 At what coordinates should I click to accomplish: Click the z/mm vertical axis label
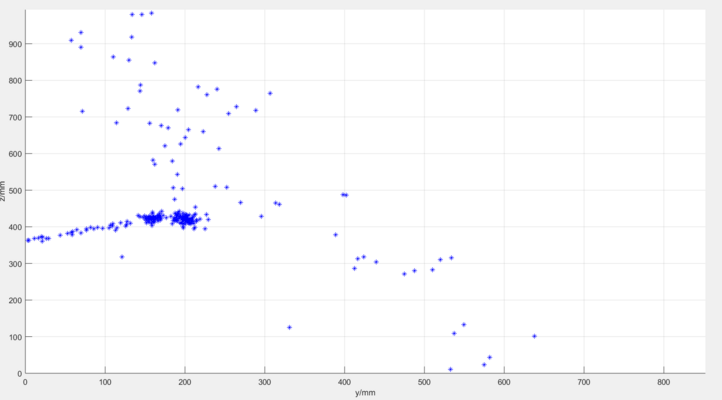coord(4,192)
